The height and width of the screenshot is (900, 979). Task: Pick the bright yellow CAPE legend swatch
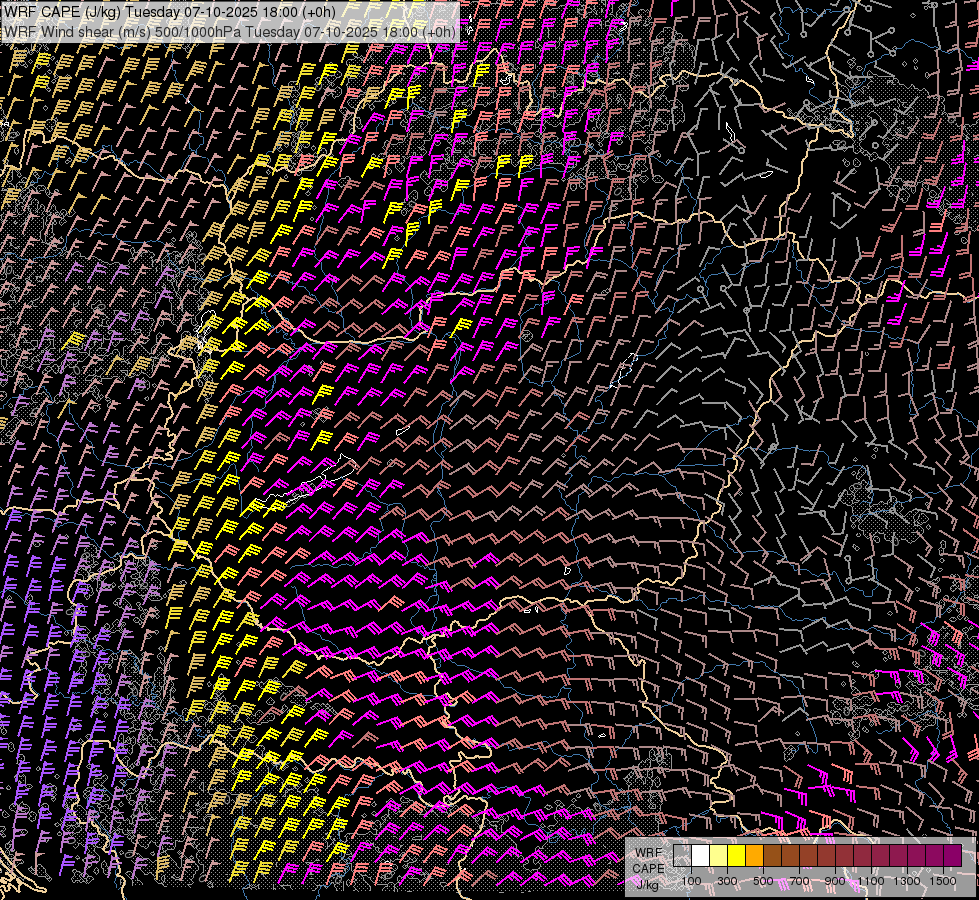click(736, 856)
